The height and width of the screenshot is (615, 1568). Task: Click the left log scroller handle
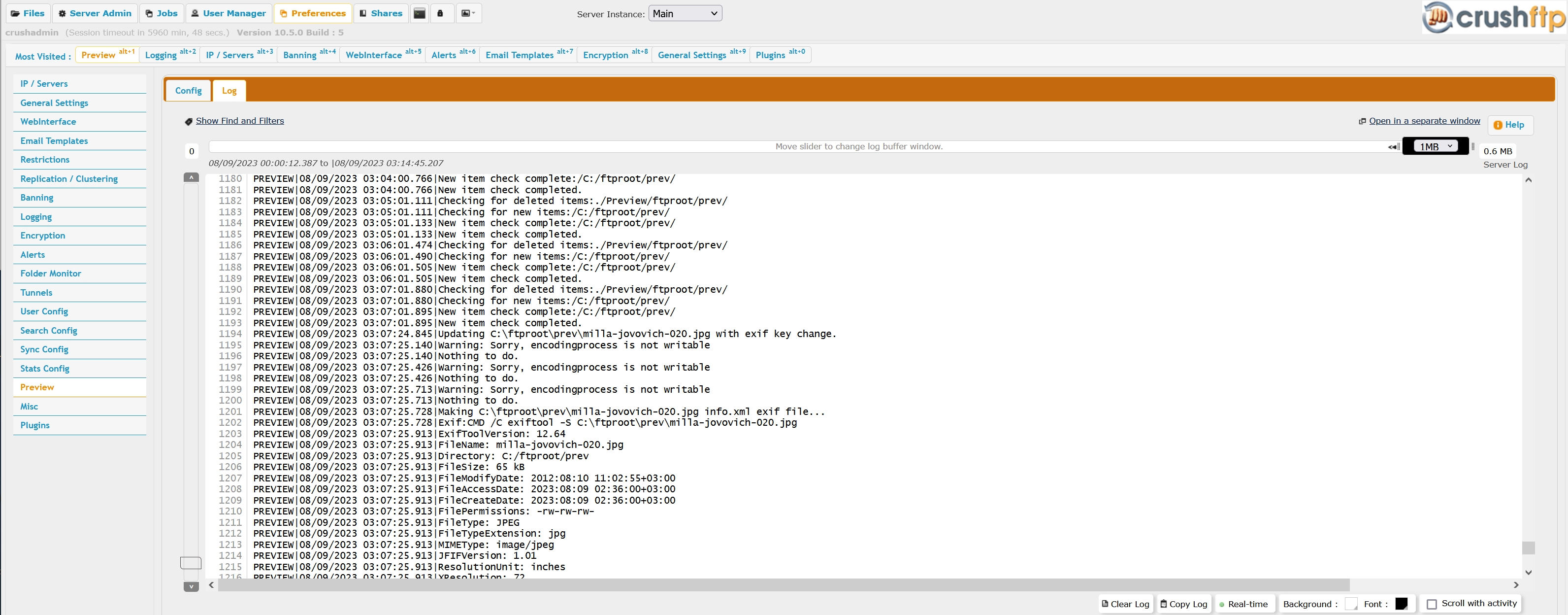click(x=191, y=563)
